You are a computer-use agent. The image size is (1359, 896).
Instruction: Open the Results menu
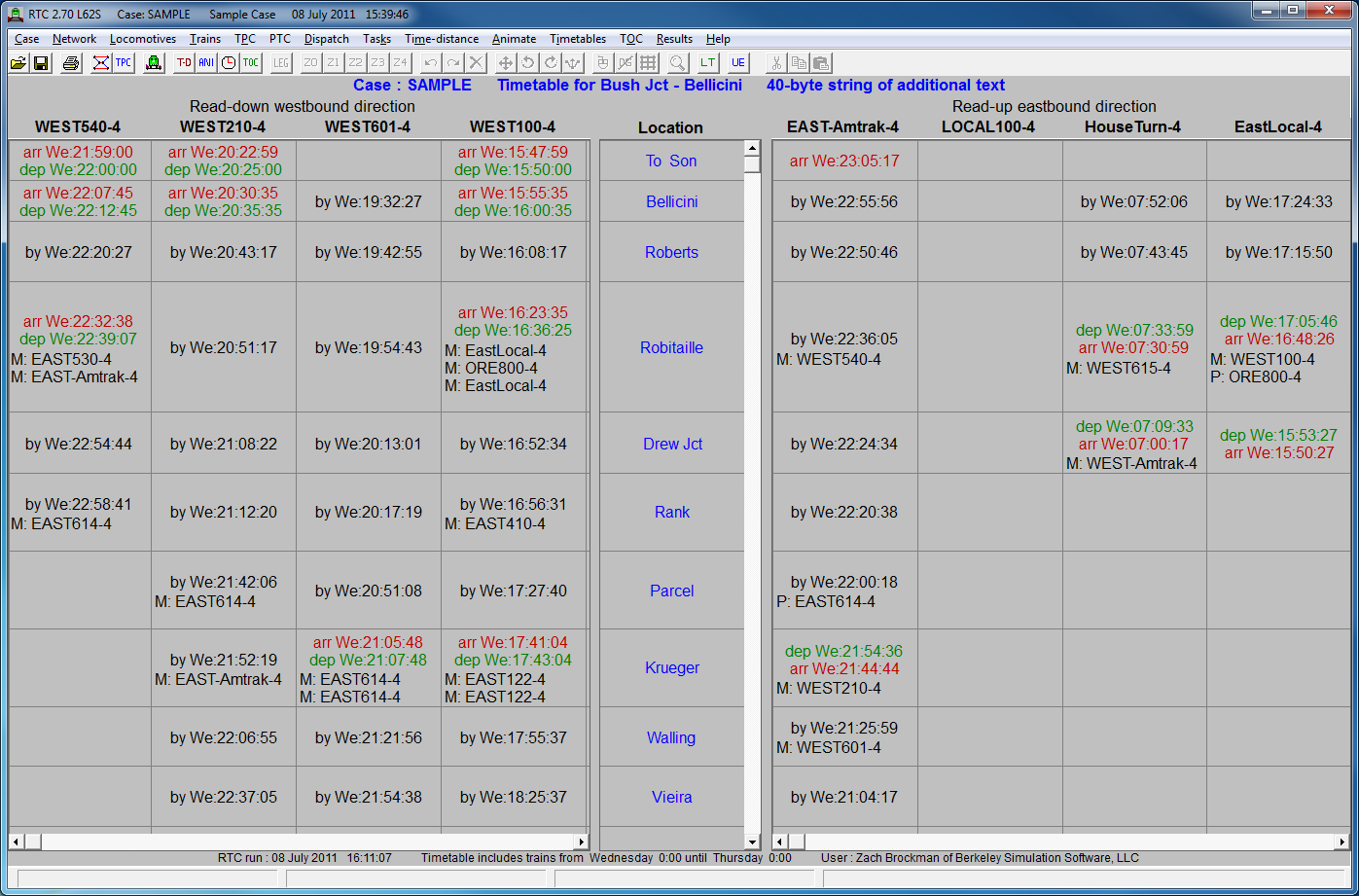tap(674, 39)
